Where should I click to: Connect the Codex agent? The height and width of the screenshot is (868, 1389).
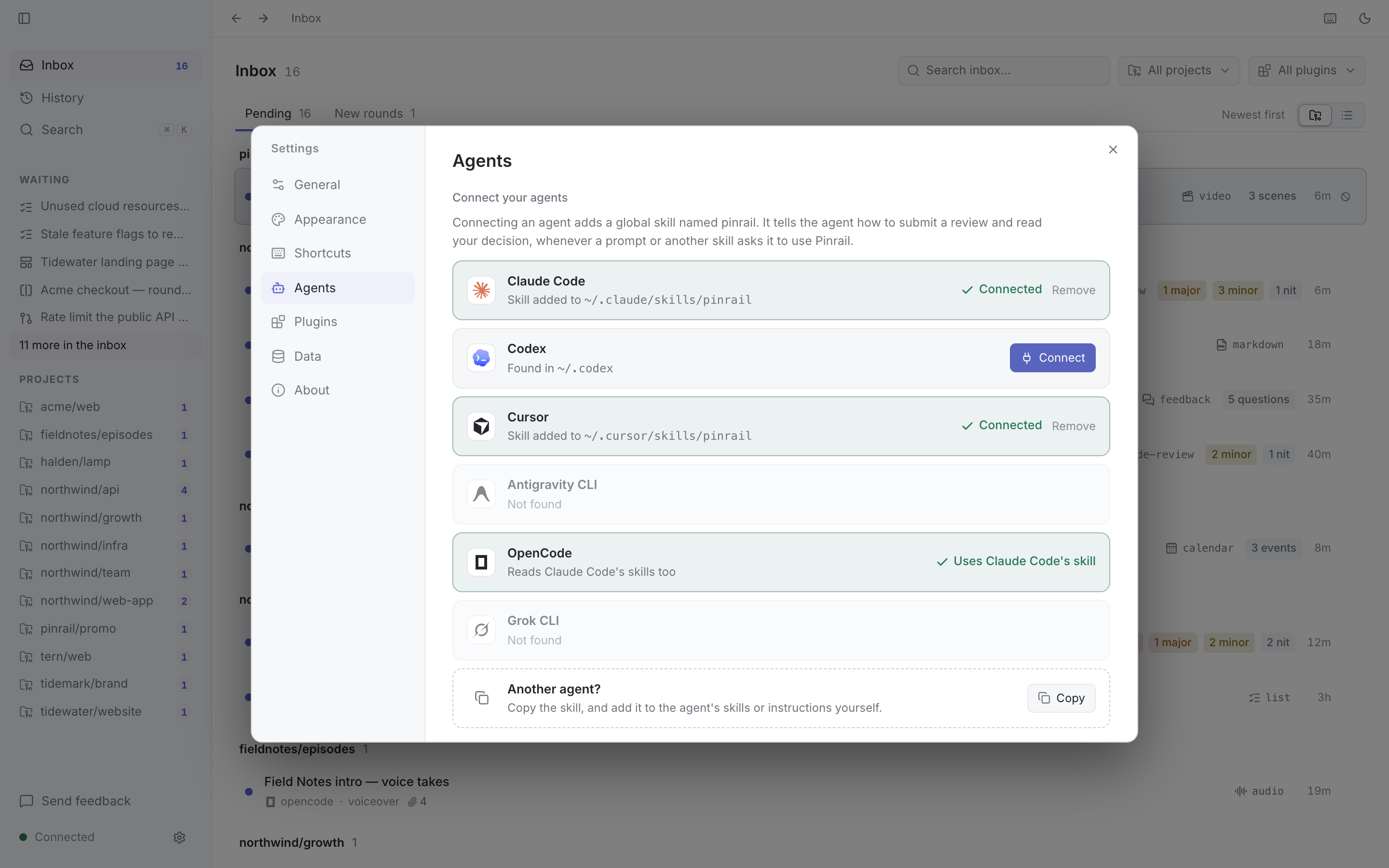[1052, 358]
